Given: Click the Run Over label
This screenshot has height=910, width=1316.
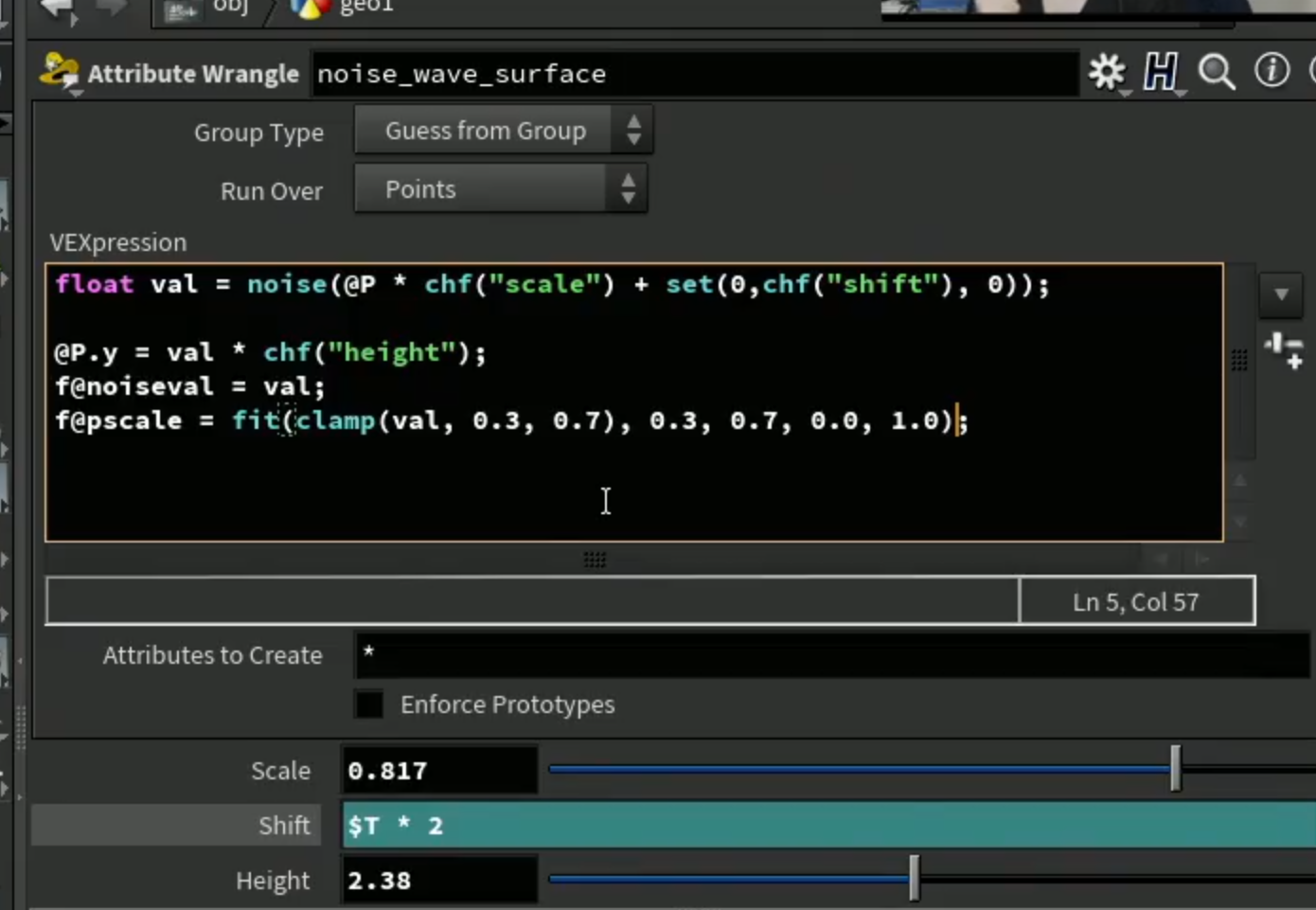Looking at the screenshot, I should click(271, 191).
